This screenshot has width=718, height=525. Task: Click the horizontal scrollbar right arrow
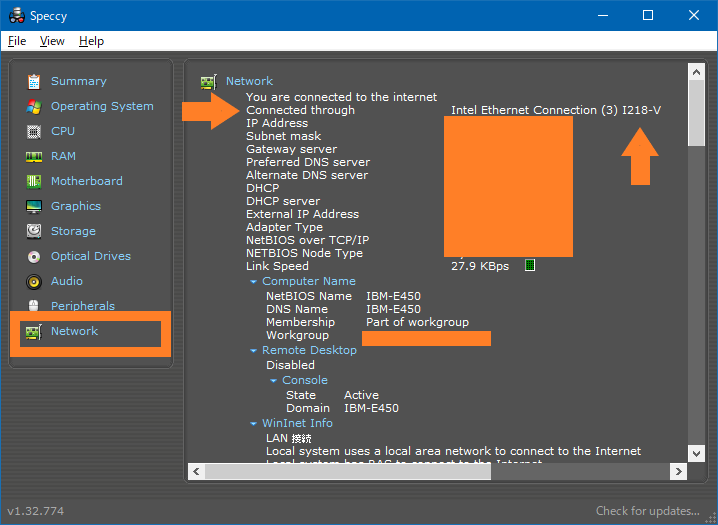tap(678, 471)
